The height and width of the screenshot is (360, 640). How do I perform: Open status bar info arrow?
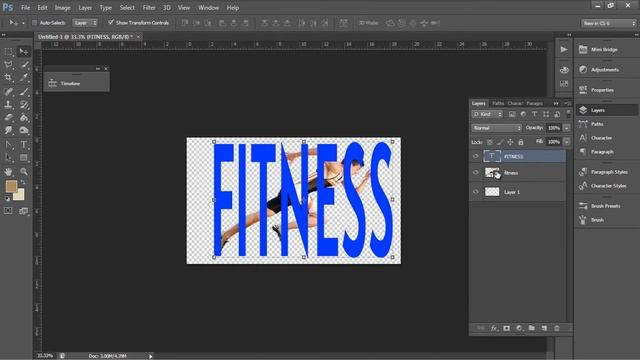coord(151,356)
